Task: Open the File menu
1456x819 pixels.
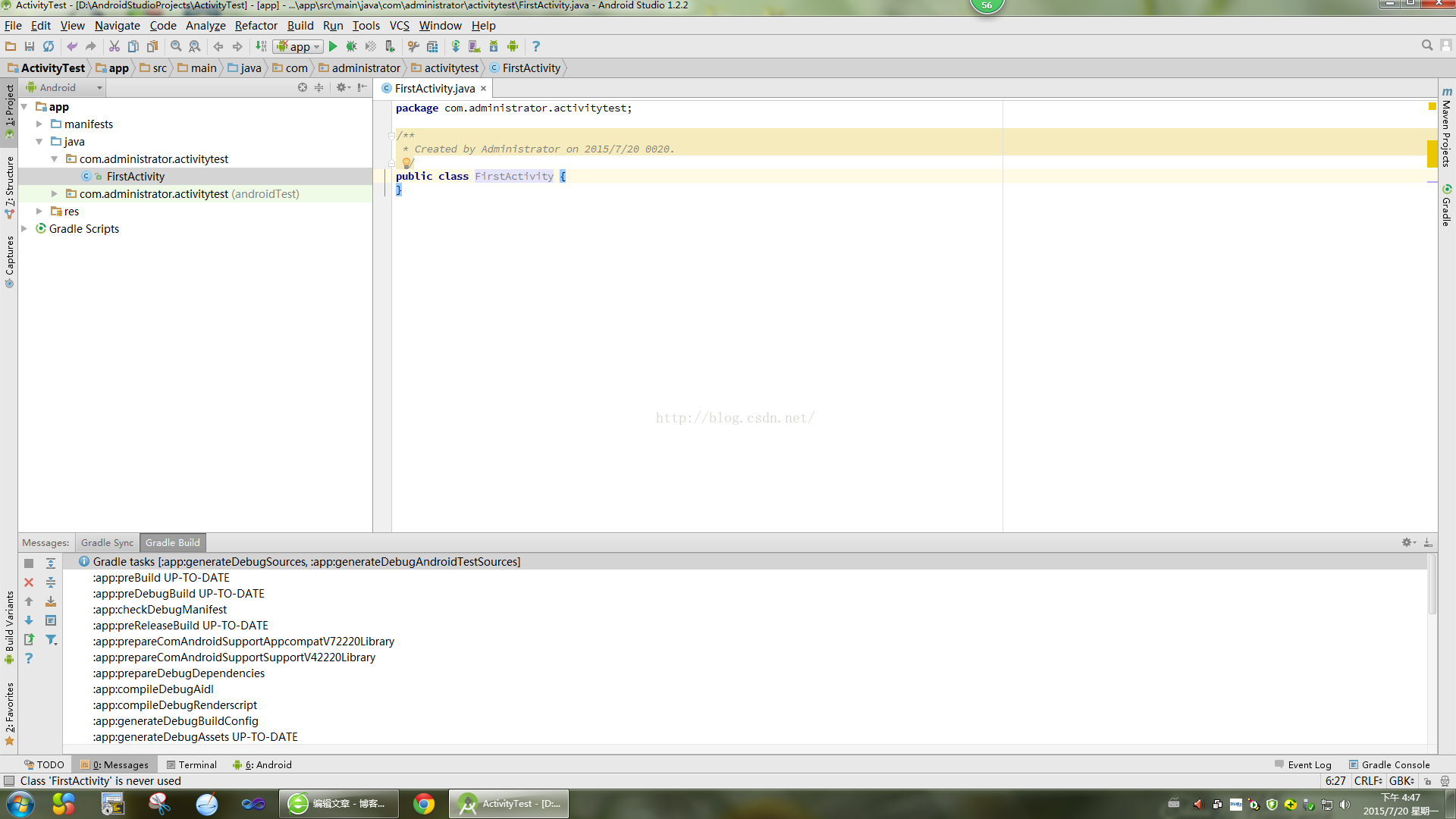Action: pos(13,25)
